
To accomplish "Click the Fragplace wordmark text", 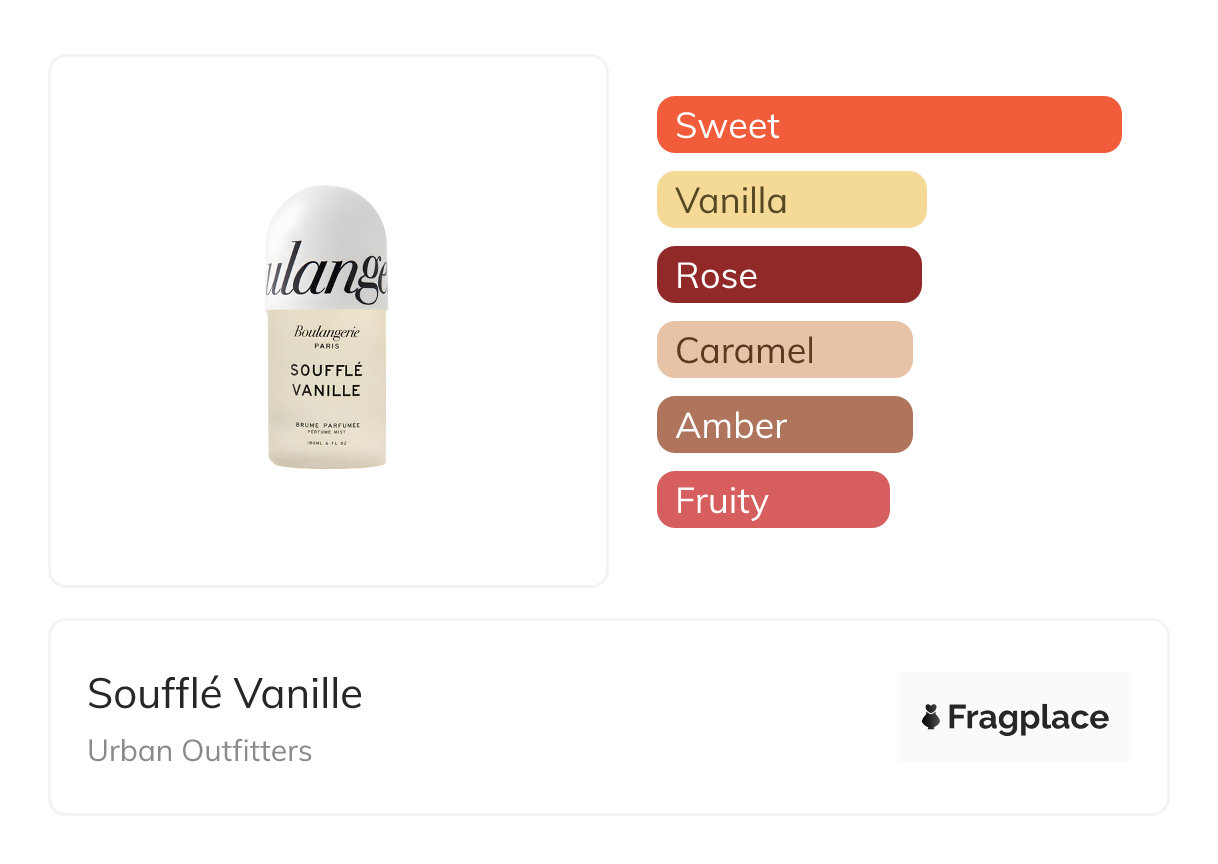I will pyautogui.click(x=1028, y=718).
